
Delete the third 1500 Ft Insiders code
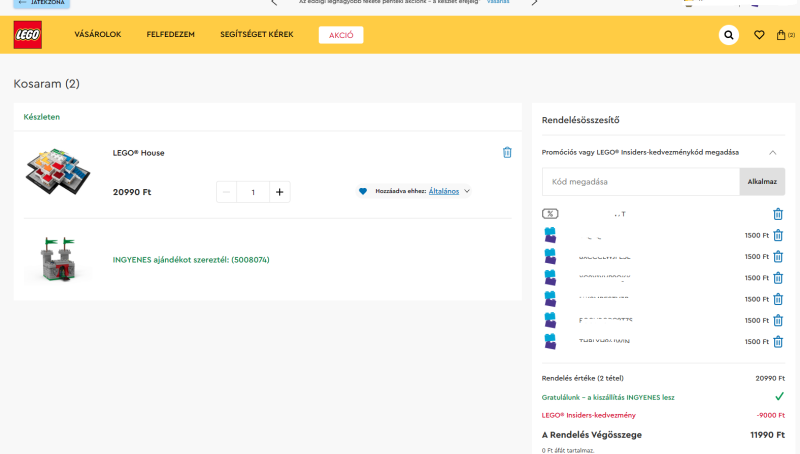pyautogui.click(x=778, y=278)
